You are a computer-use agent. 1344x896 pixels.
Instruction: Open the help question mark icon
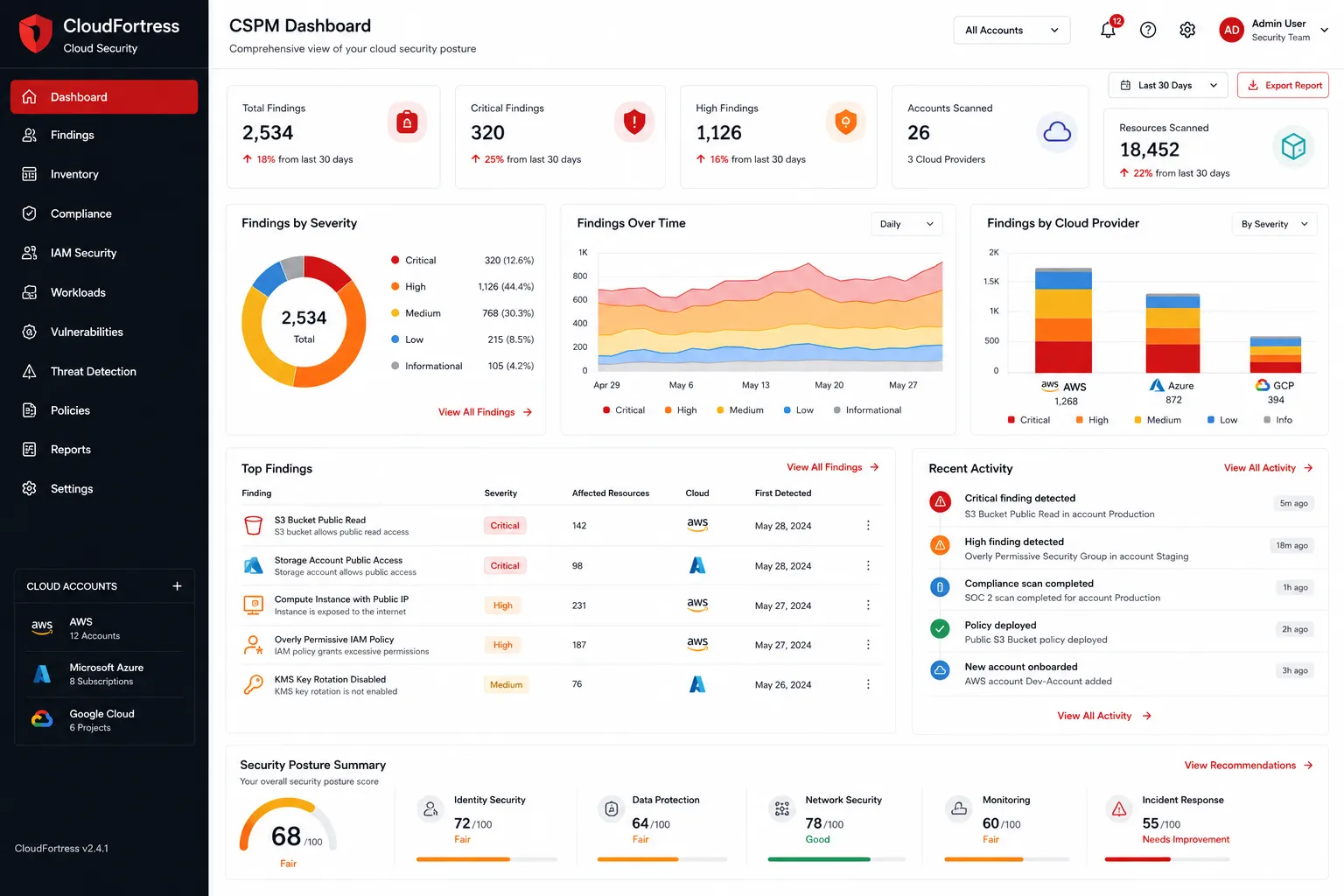coord(1148,30)
